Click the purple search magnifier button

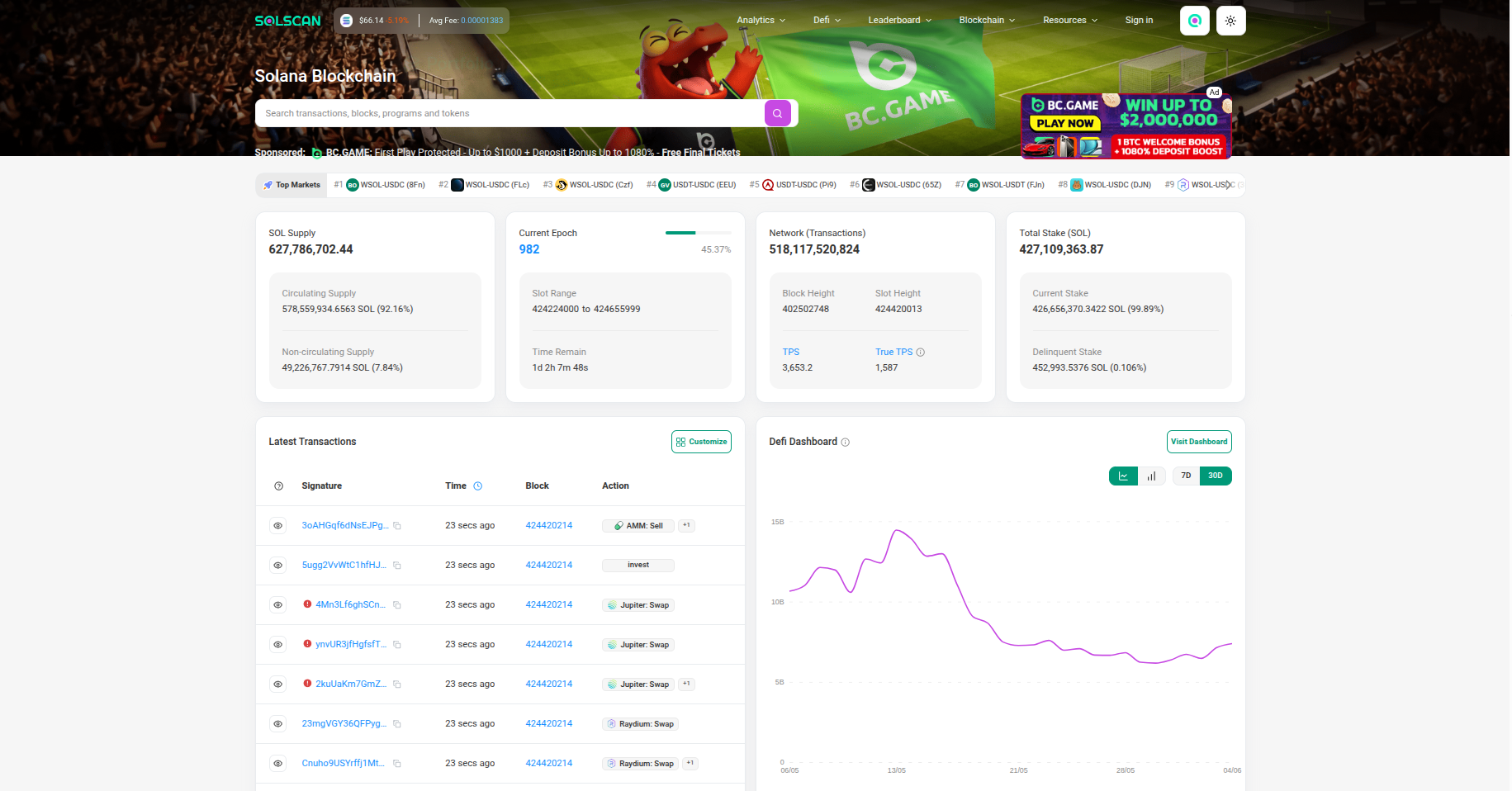(777, 113)
